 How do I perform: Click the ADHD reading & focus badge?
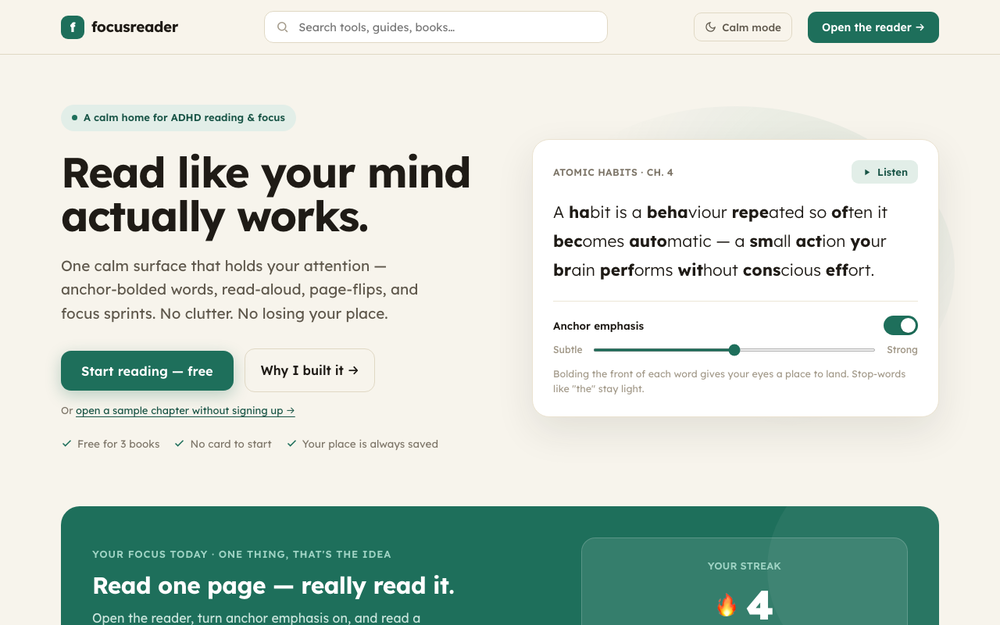click(178, 117)
